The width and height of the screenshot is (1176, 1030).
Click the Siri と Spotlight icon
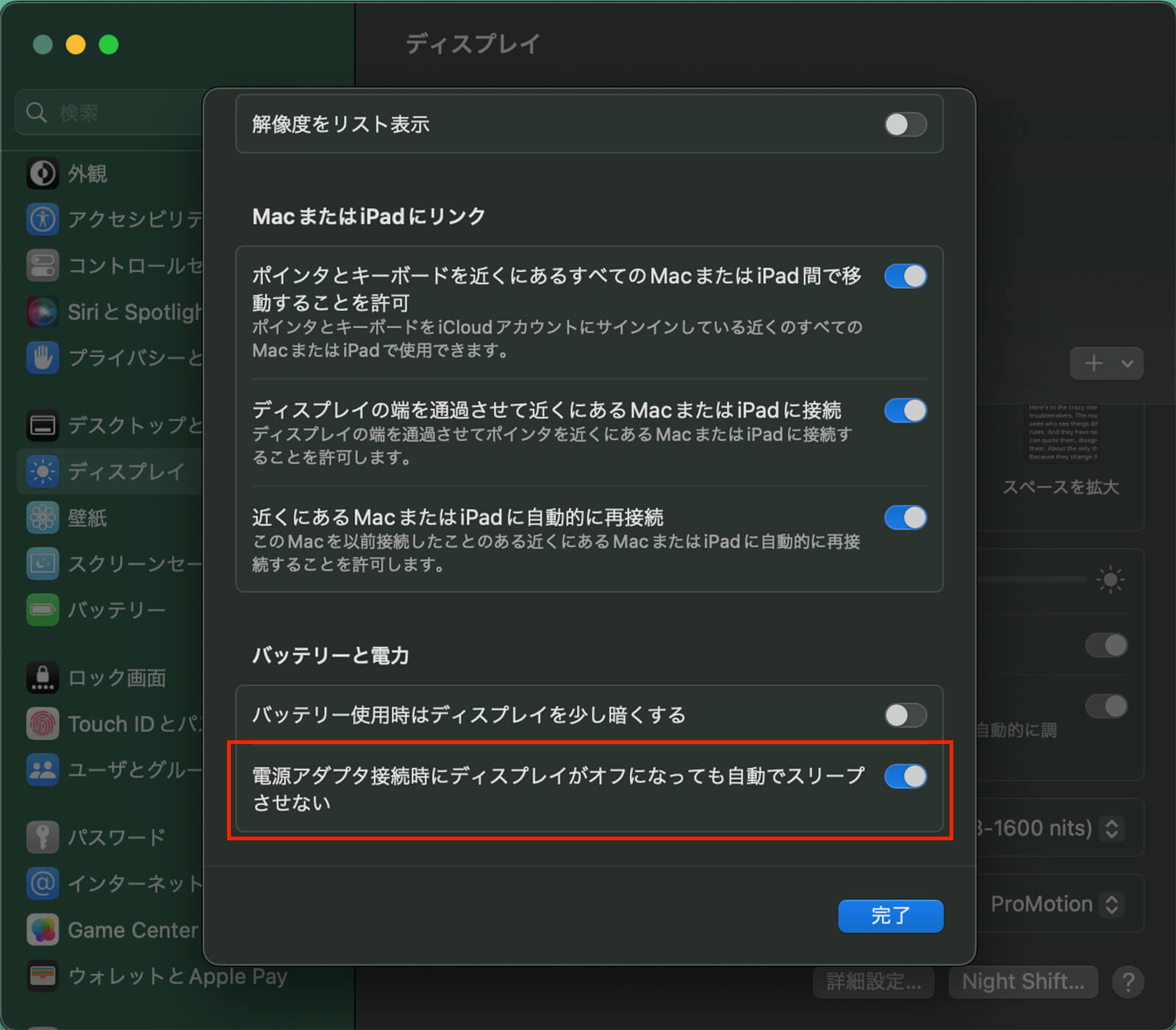point(43,312)
